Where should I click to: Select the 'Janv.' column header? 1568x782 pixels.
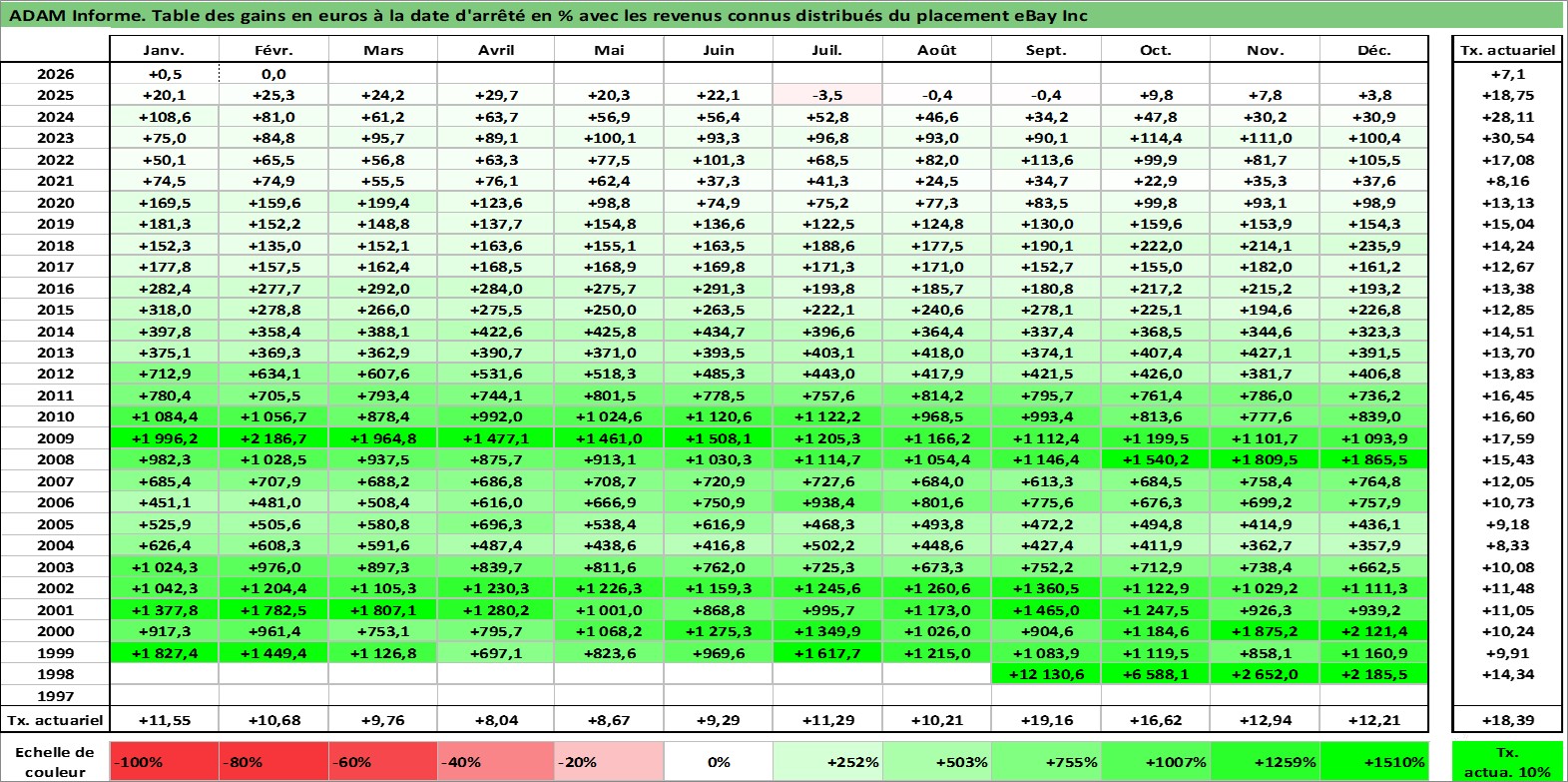(164, 50)
